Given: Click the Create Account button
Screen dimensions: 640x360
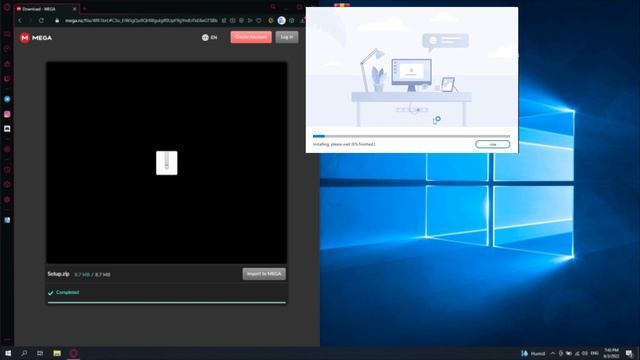Looking at the screenshot, I should point(251,37).
